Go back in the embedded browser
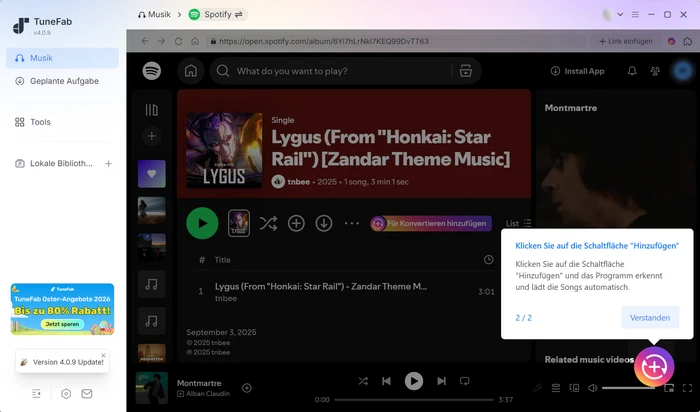 [x=145, y=41]
